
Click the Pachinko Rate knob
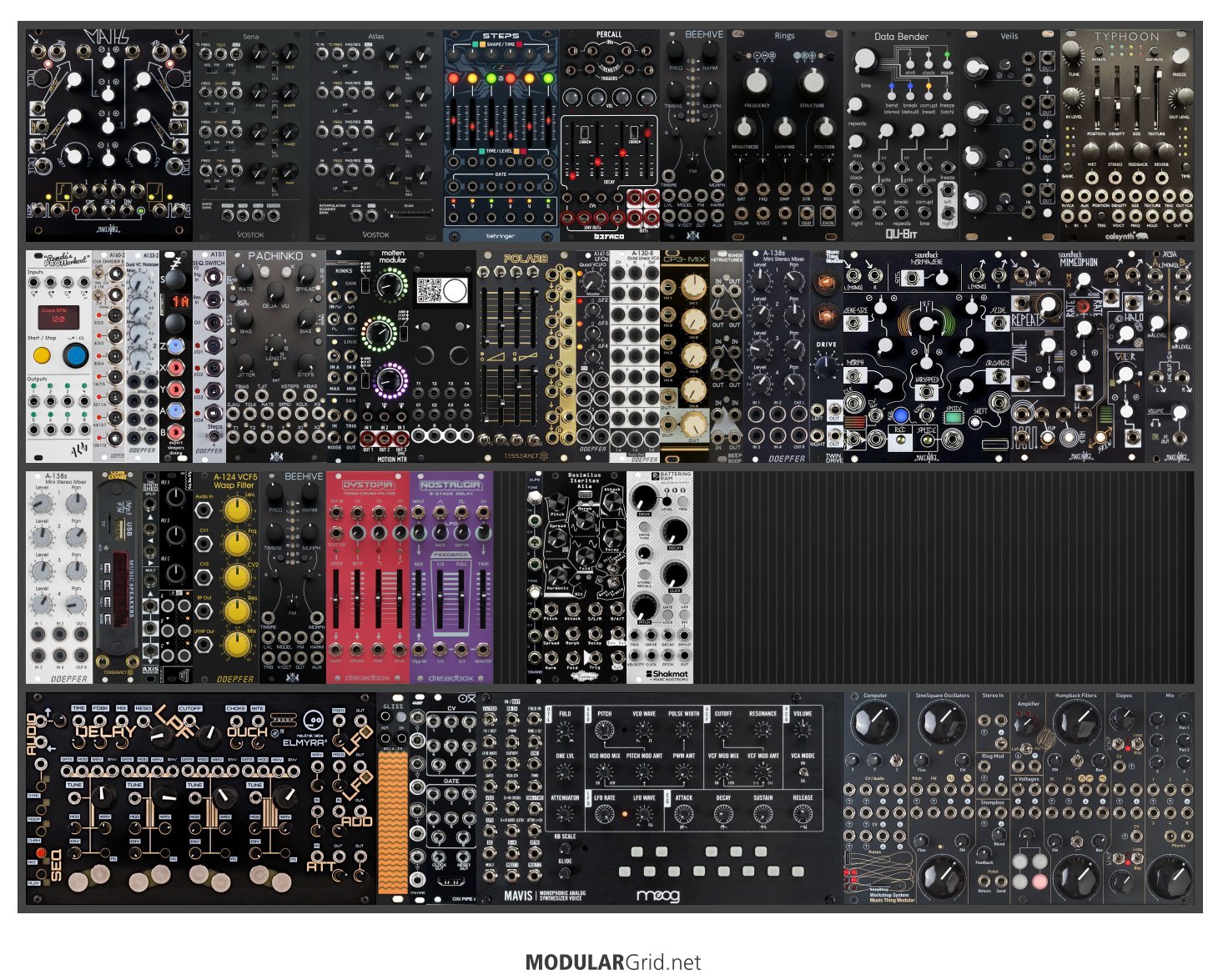pos(245,274)
